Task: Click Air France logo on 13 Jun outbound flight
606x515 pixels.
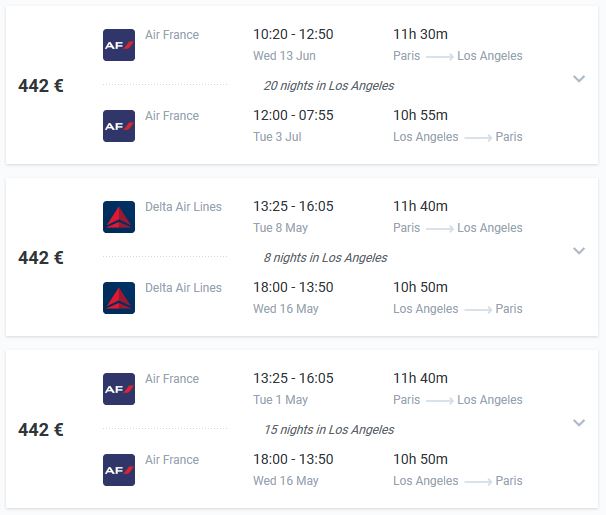Action: pos(119,45)
